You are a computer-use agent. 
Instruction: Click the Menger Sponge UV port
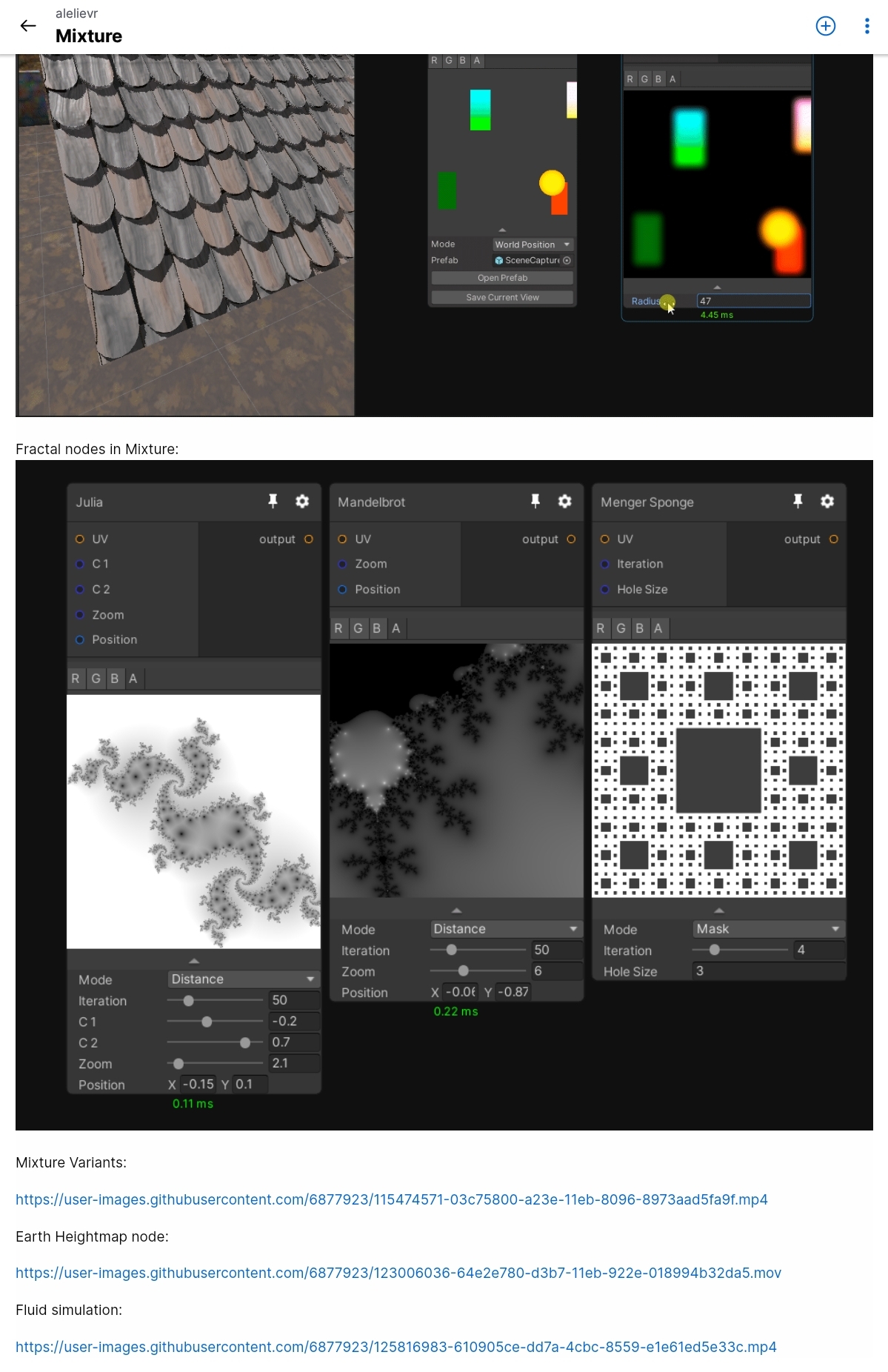click(604, 539)
